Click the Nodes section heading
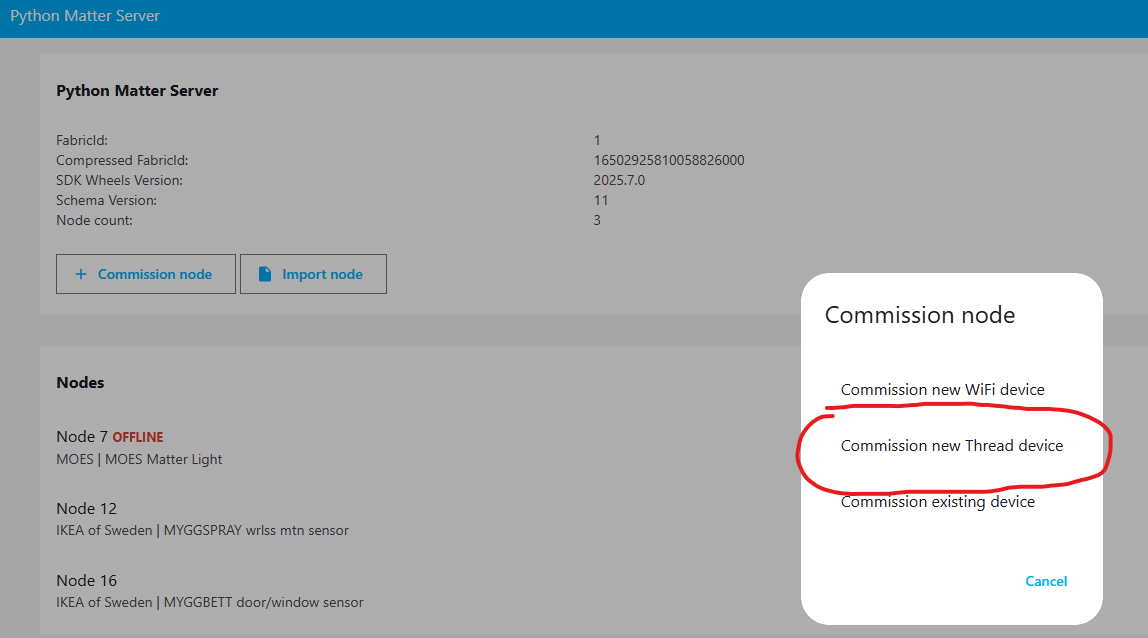The image size is (1148, 638). coord(80,382)
